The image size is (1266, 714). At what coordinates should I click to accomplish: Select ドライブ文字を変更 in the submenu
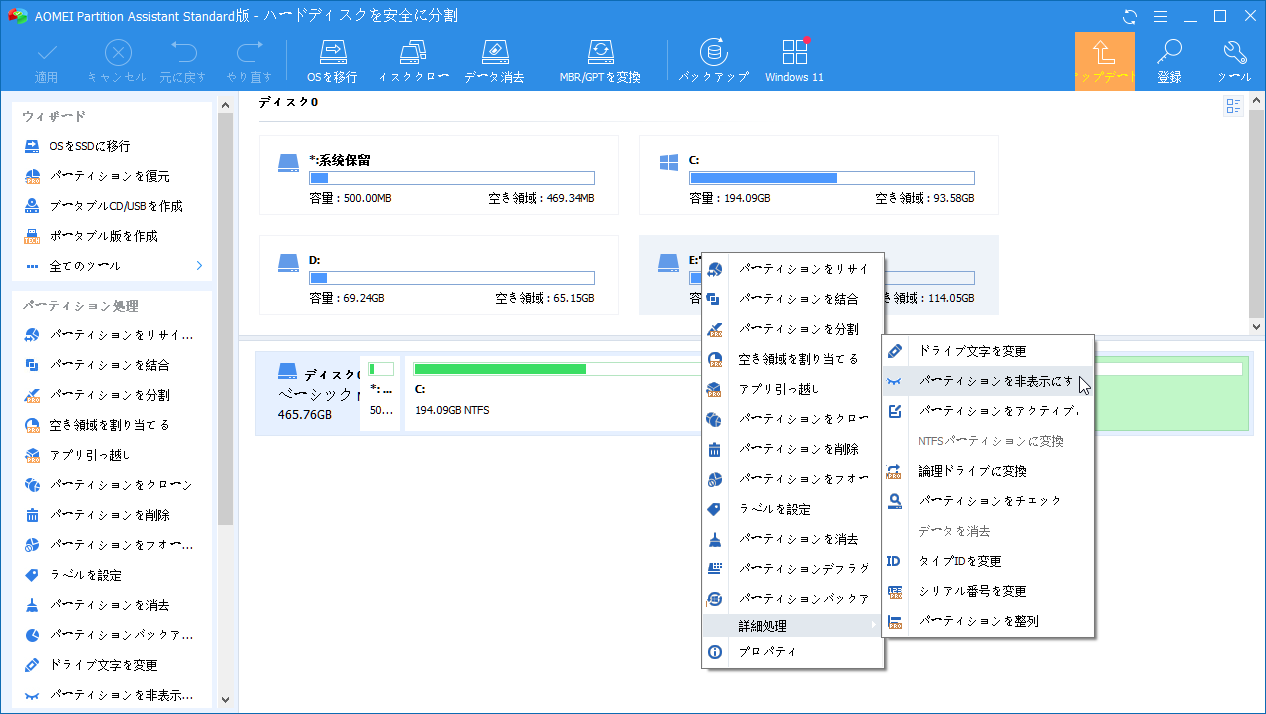pos(988,351)
